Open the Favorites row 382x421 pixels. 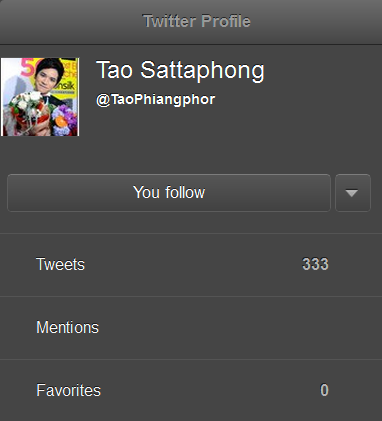pos(191,390)
